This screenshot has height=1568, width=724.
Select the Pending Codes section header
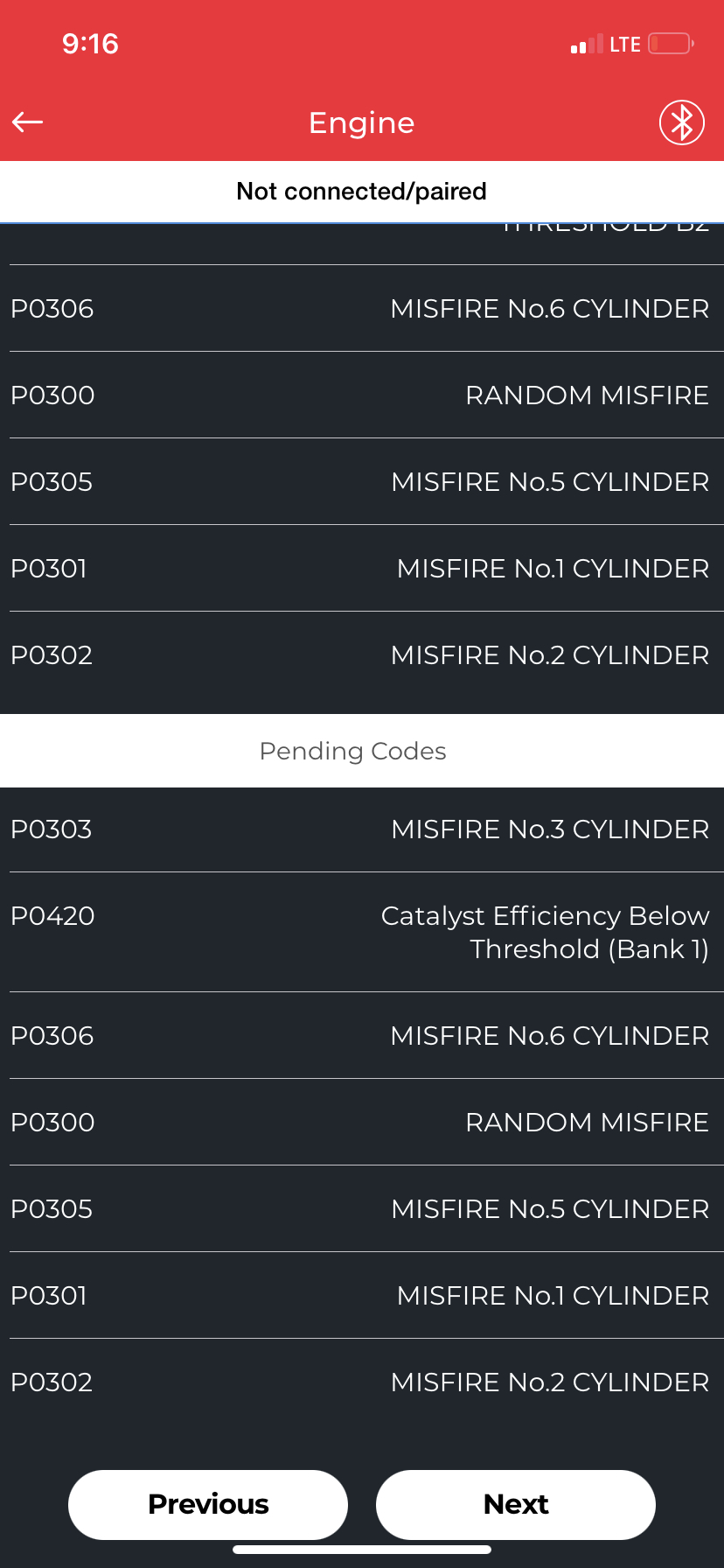[x=353, y=751]
